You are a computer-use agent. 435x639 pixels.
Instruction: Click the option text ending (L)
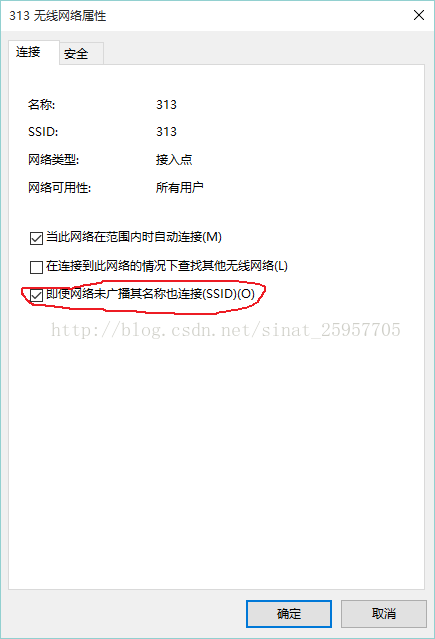[167, 266]
